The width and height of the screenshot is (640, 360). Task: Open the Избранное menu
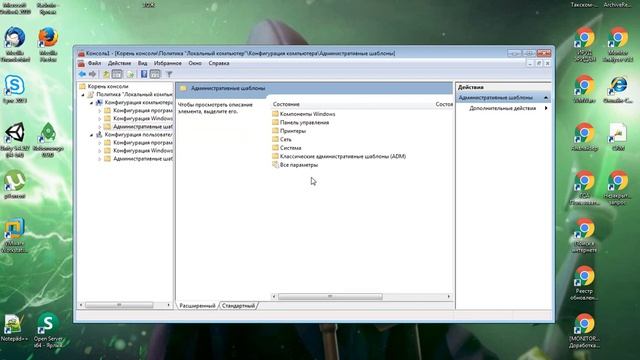[x=168, y=63]
